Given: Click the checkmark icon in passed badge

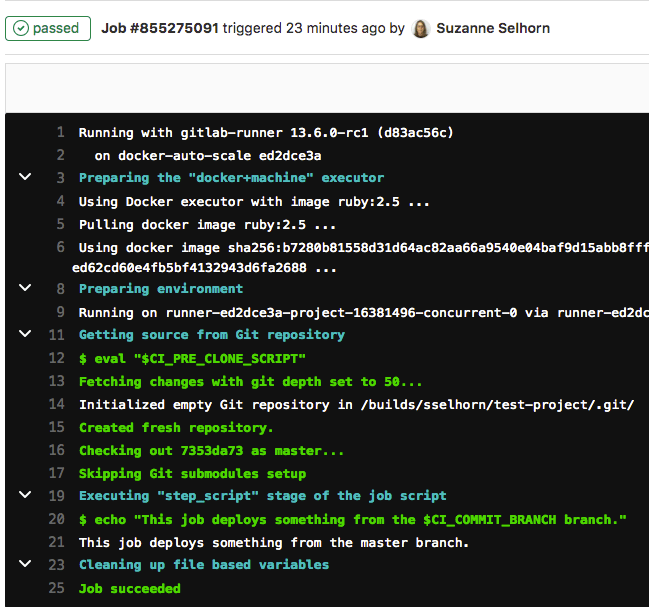Looking at the screenshot, I should (22, 28).
